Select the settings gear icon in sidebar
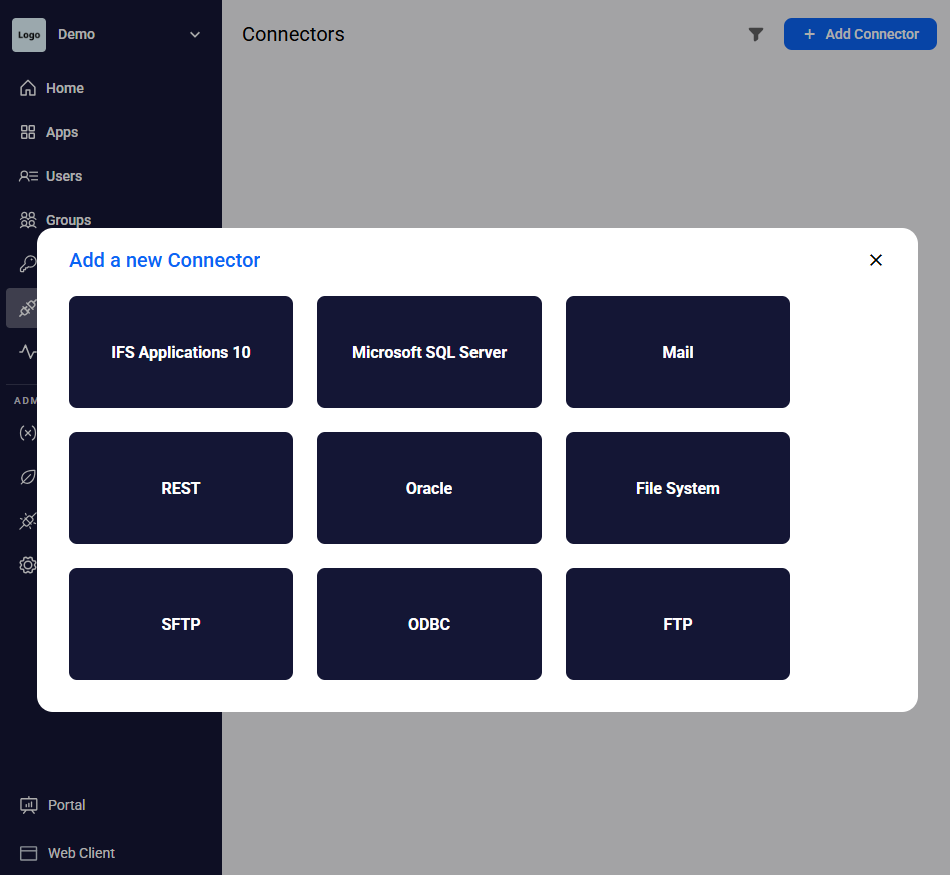The height and width of the screenshot is (875, 950). point(28,565)
